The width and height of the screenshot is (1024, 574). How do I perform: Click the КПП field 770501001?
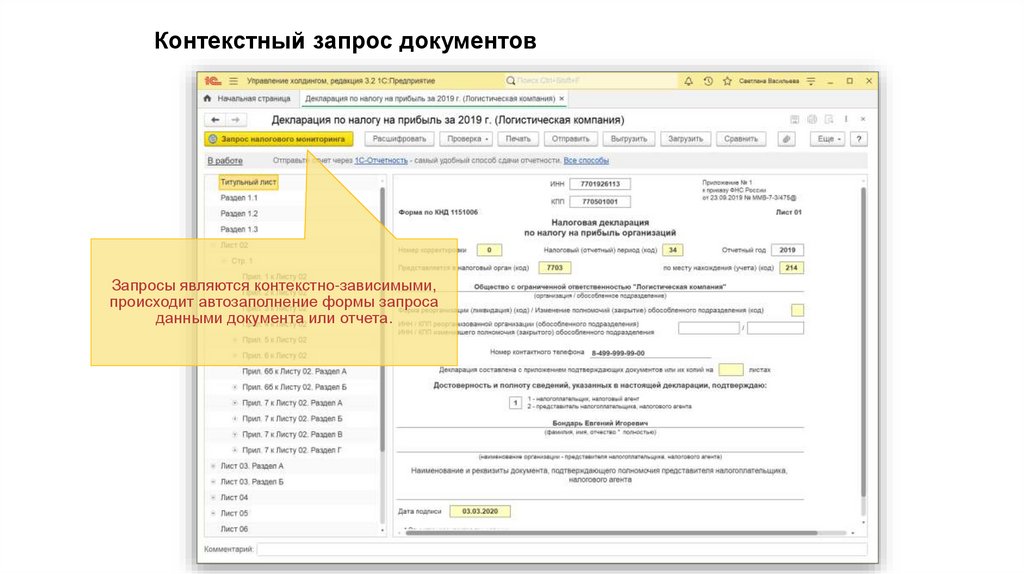tap(600, 202)
